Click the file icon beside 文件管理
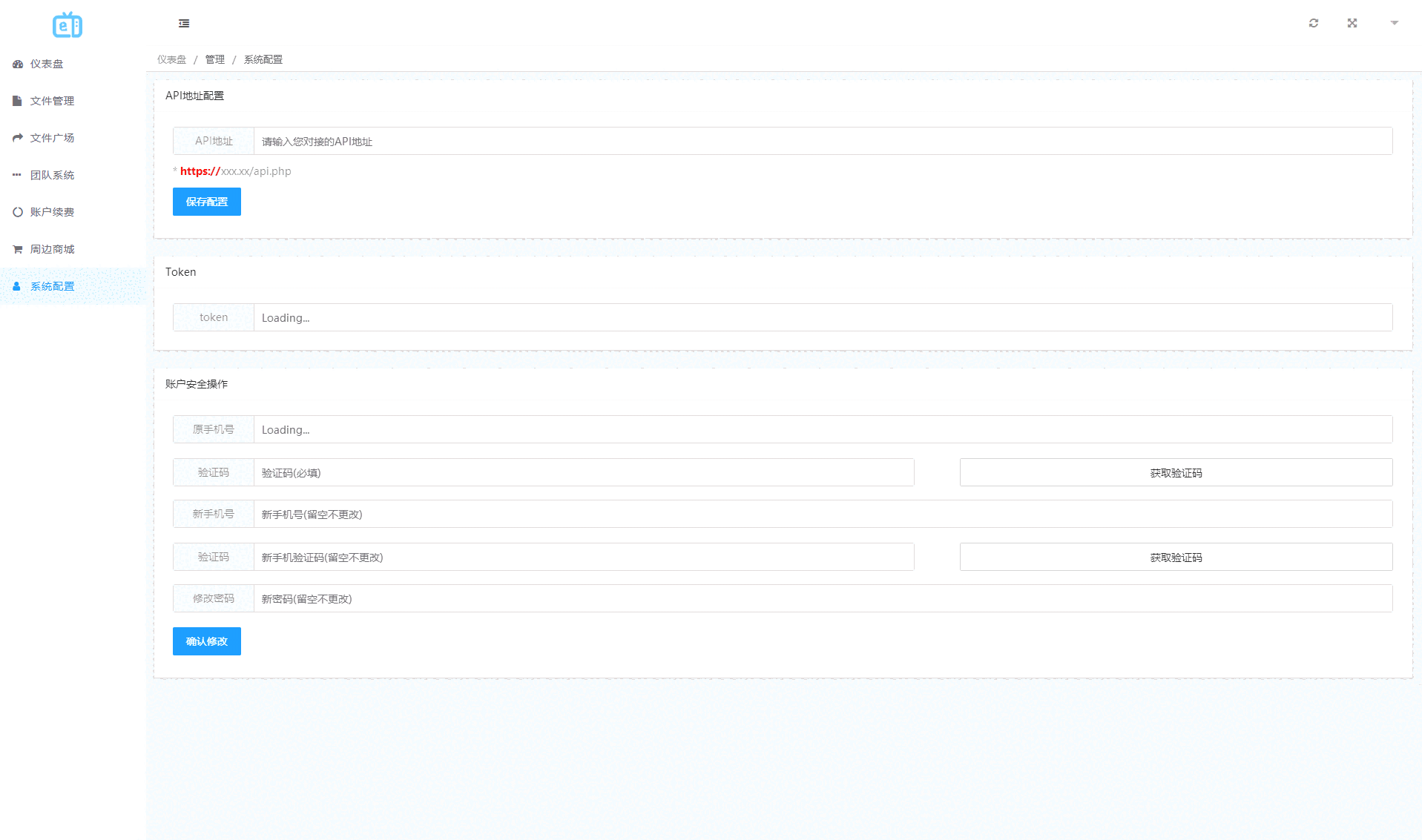 [17, 101]
